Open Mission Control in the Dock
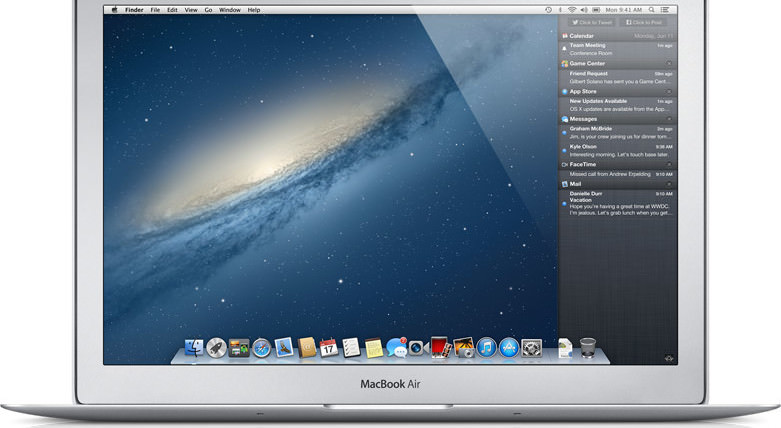The width and height of the screenshot is (781, 428). 239,348
